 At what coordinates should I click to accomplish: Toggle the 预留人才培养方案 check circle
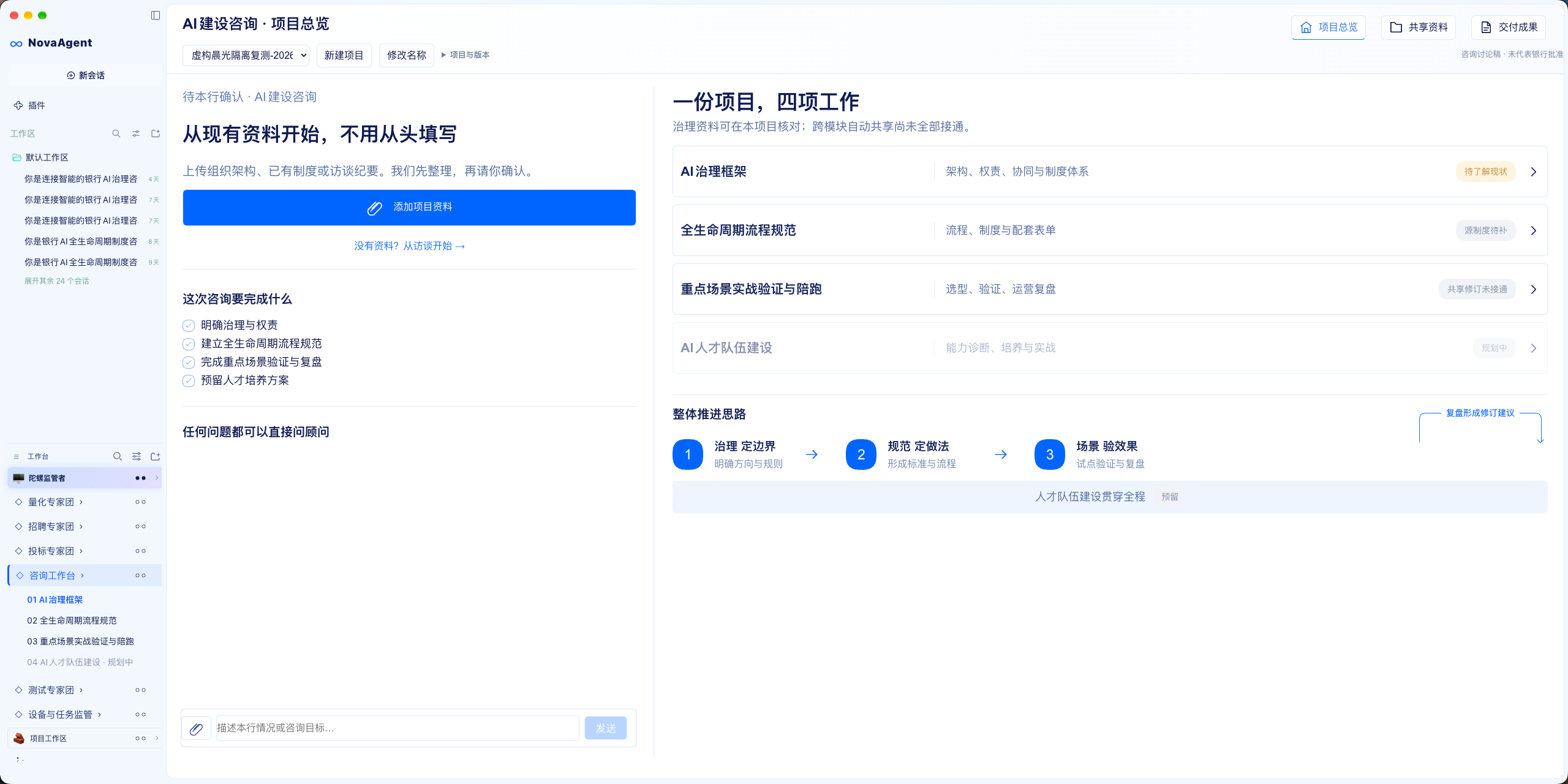coord(189,381)
